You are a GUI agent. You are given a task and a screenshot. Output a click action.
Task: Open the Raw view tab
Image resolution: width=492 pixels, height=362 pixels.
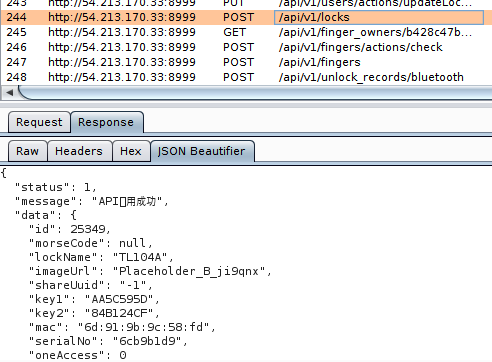[28, 151]
